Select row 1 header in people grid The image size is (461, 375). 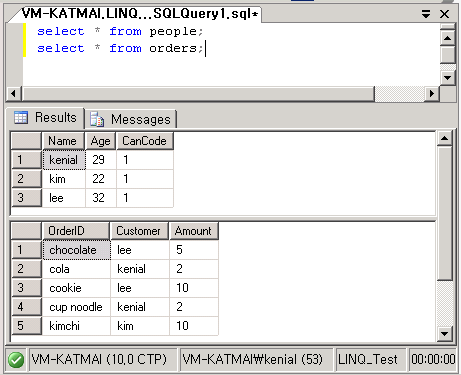[26, 160]
